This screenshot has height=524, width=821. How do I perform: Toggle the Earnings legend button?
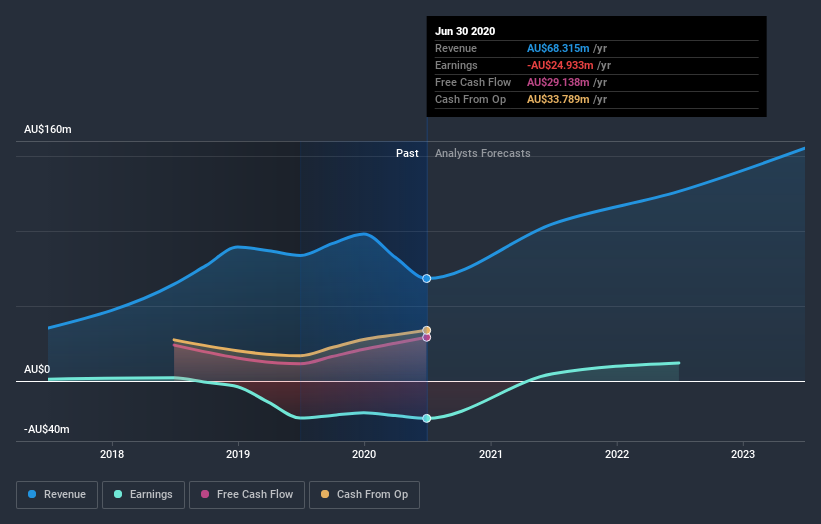[x=143, y=495]
